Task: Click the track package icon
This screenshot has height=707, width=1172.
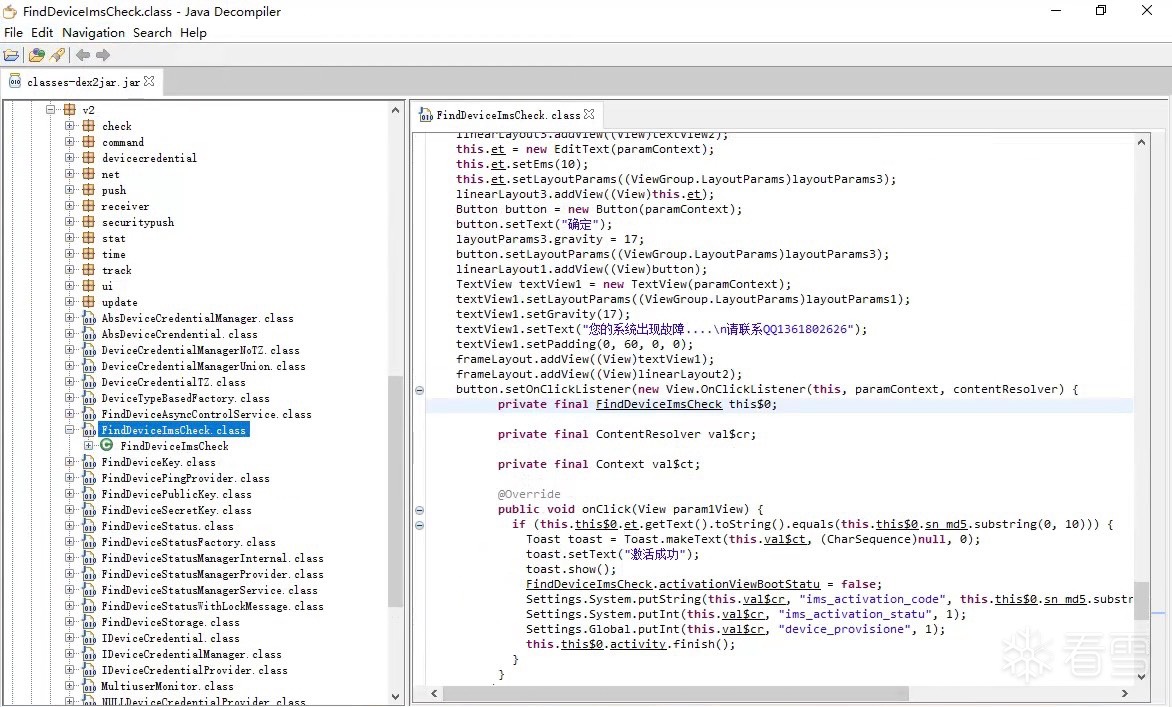Action: 88,270
